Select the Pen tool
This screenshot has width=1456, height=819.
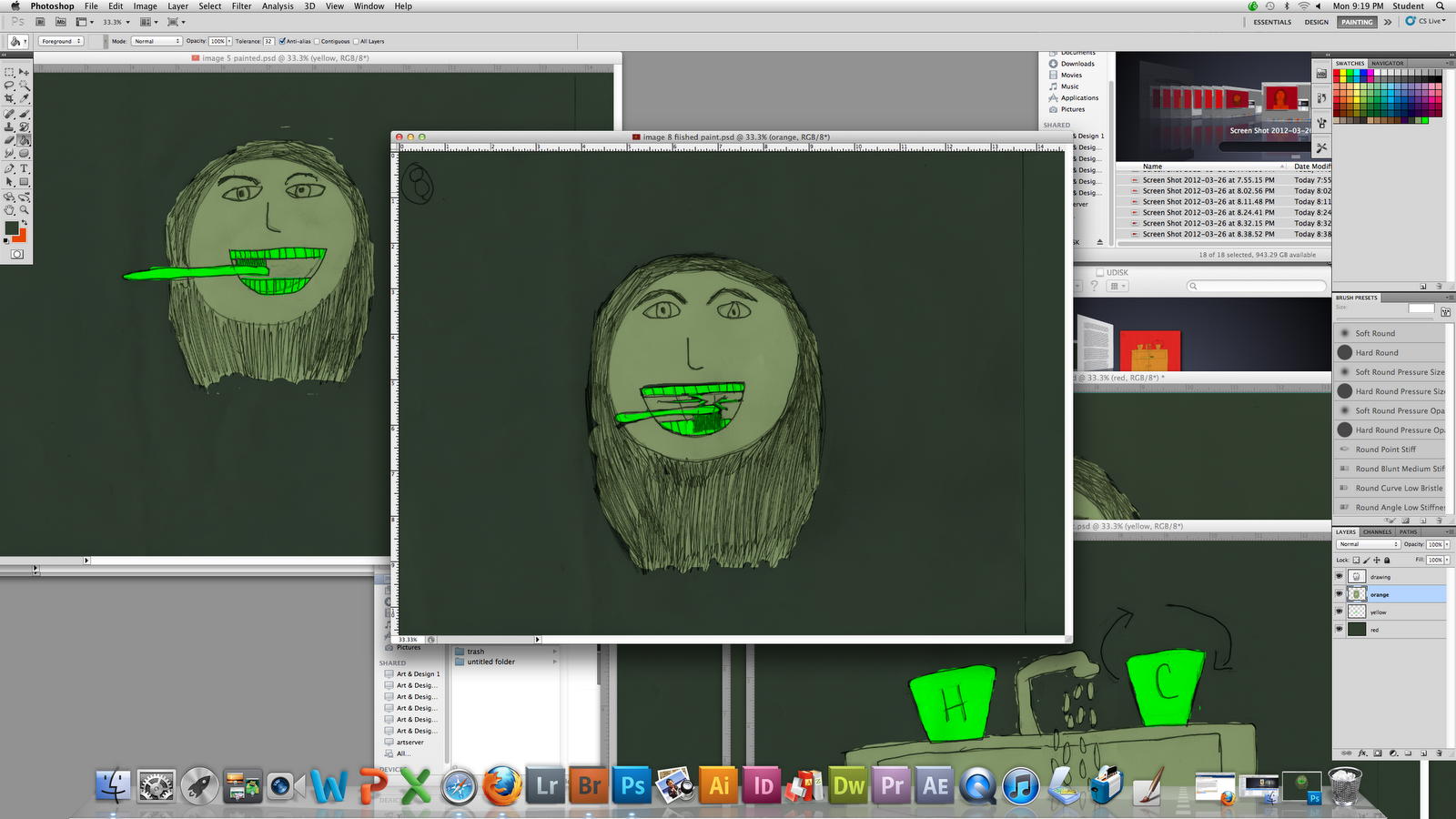point(9,168)
